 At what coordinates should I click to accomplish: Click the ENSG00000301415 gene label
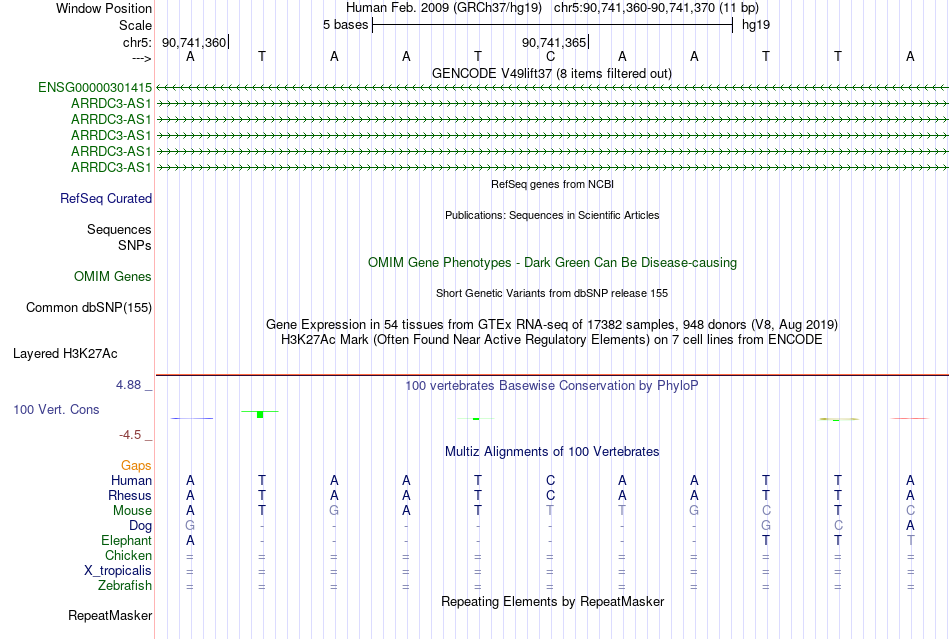click(95, 88)
